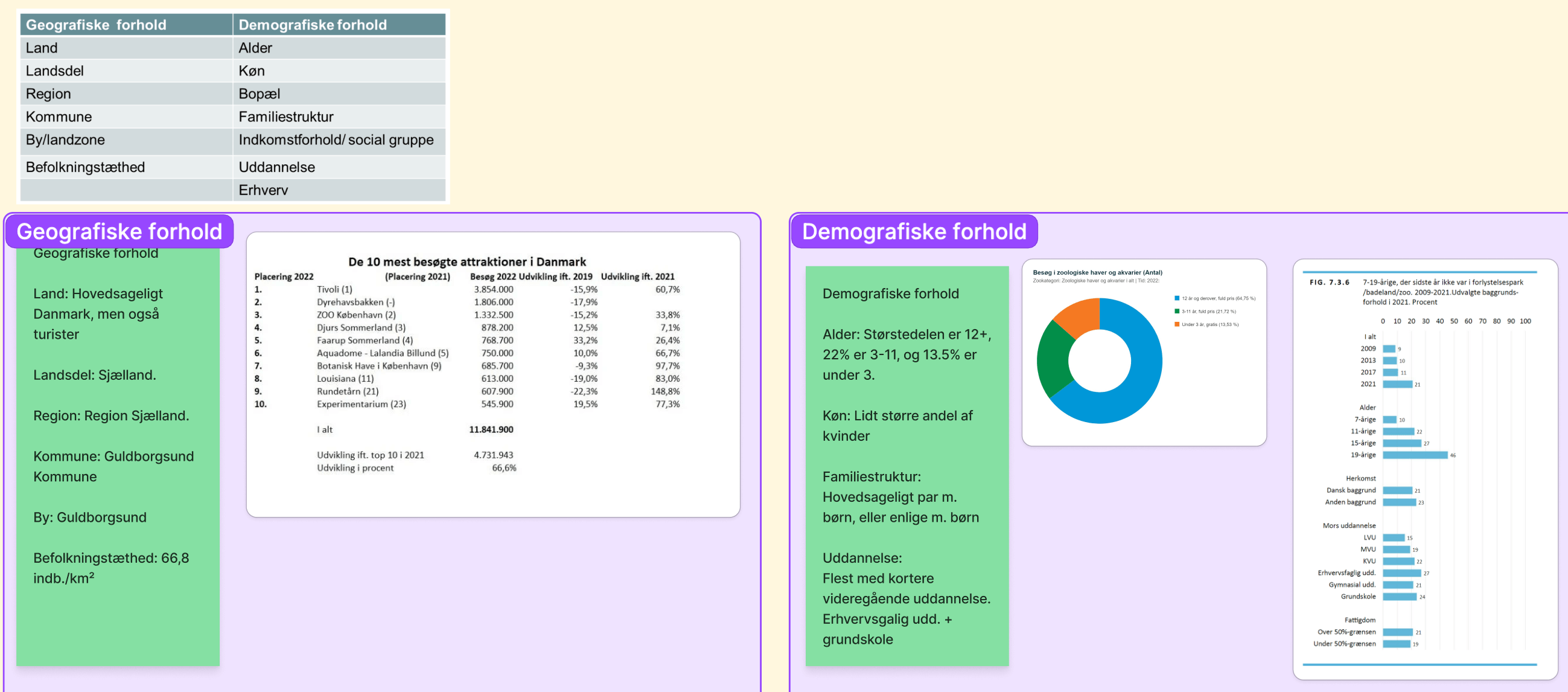The height and width of the screenshot is (692, 1568).
Task: Click the 'Land' cell in the table
Action: [126, 48]
